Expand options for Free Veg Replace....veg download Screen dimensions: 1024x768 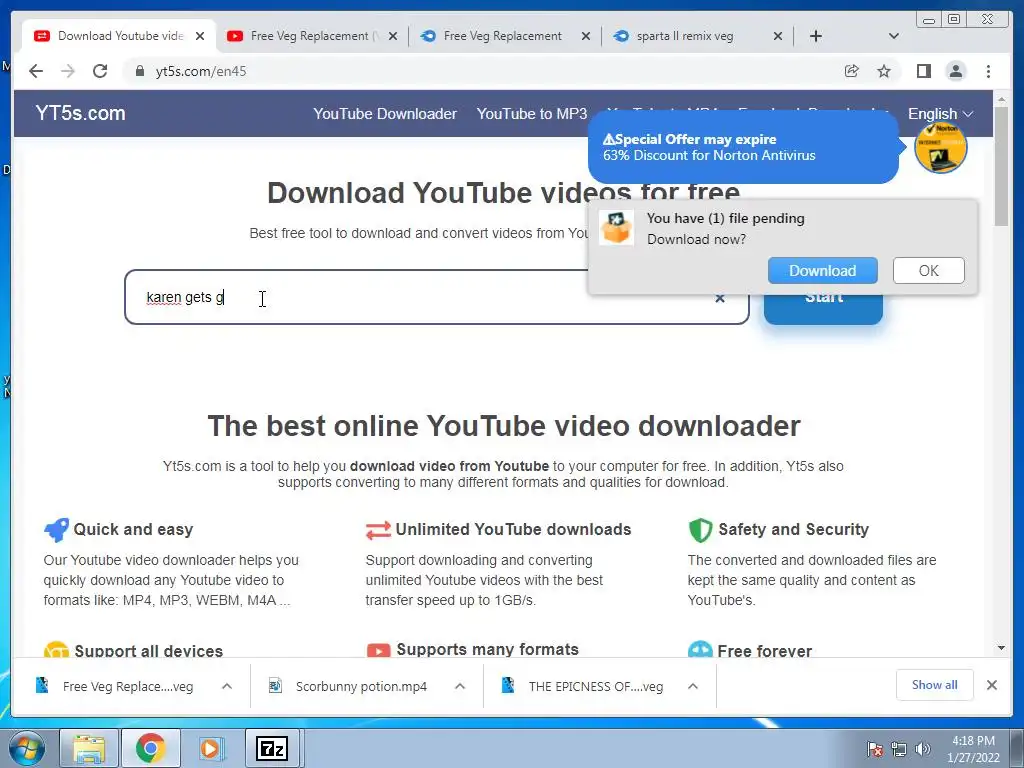(227, 686)
